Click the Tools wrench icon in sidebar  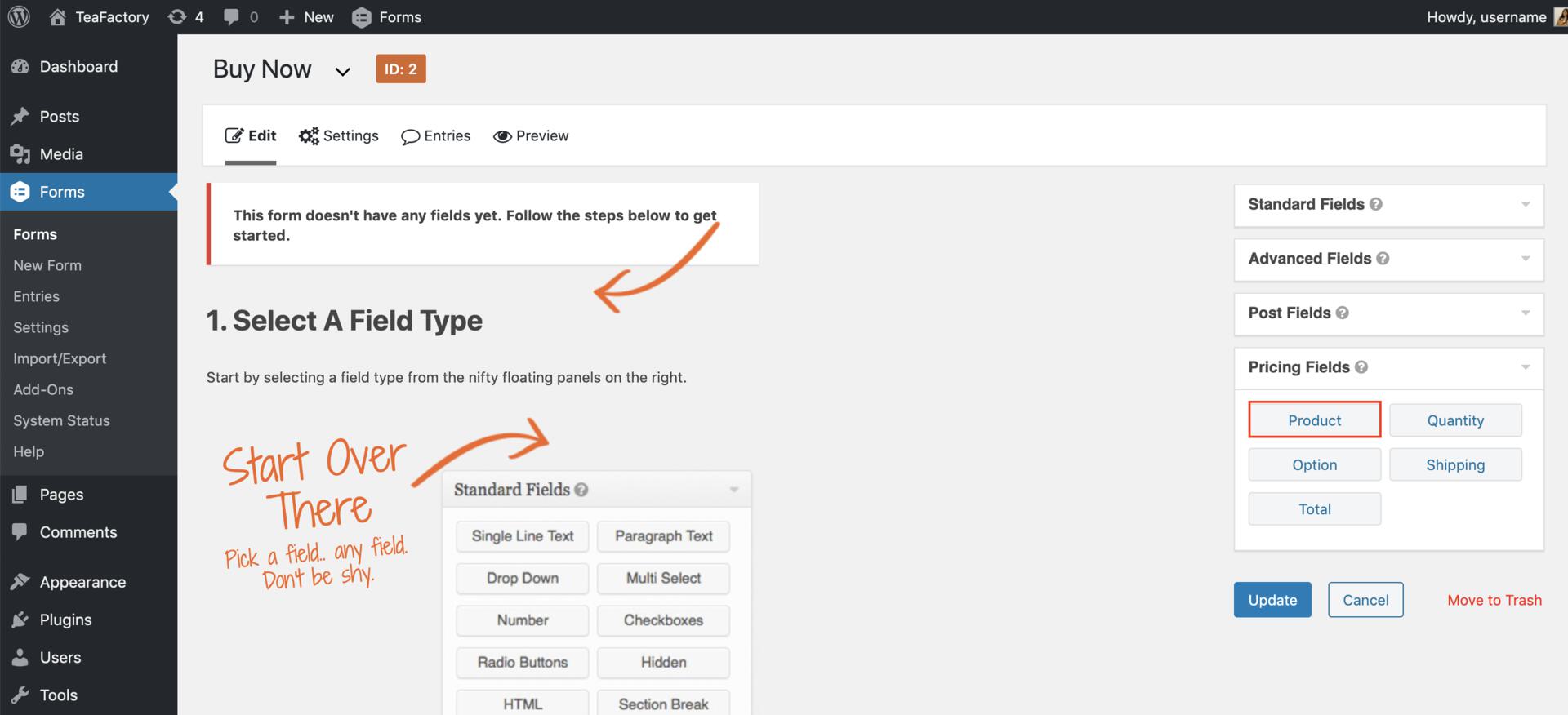pyautogui.click(x=20, y=695)
